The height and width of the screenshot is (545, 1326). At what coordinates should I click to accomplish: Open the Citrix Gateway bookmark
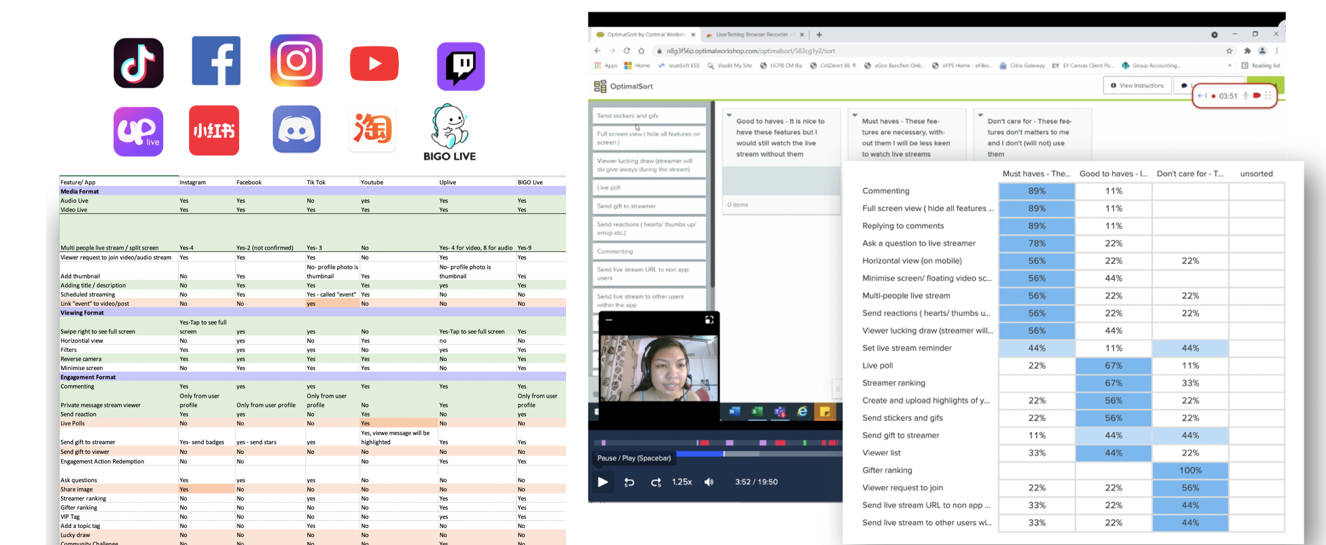[1021, 66]
